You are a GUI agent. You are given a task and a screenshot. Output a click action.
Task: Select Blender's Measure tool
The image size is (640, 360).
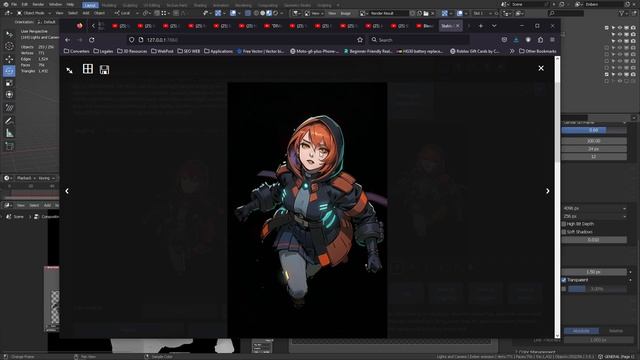click(x=9, y=133)
